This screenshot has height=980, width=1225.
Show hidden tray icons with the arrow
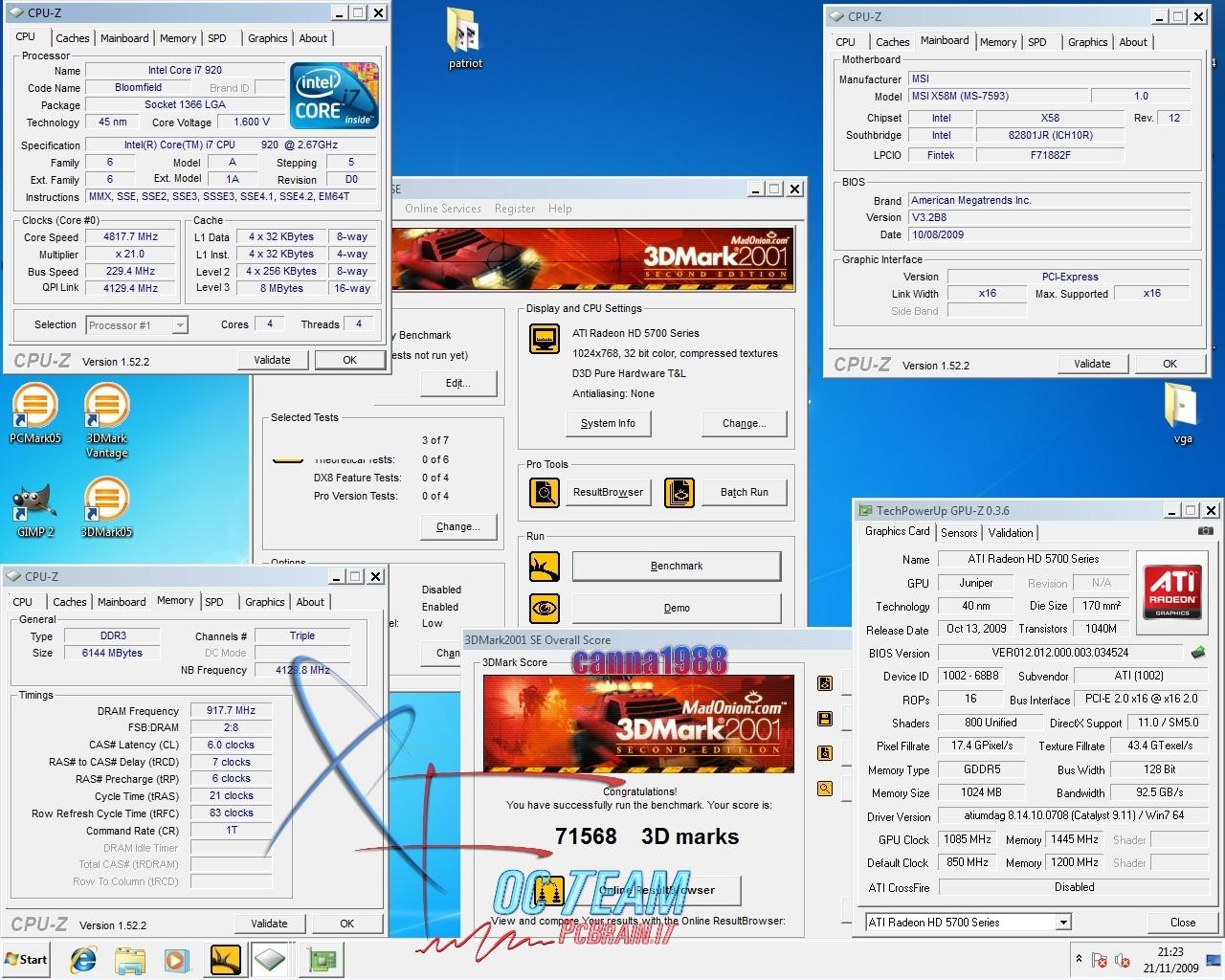pos(1080,959)
